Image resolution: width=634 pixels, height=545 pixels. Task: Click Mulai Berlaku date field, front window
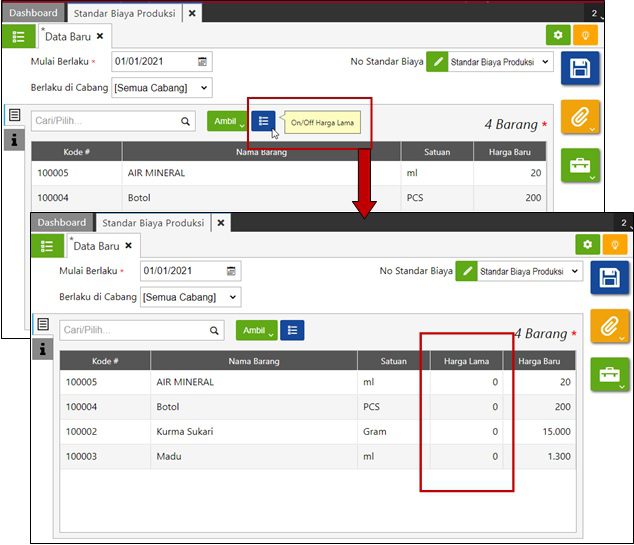[190, 271]
